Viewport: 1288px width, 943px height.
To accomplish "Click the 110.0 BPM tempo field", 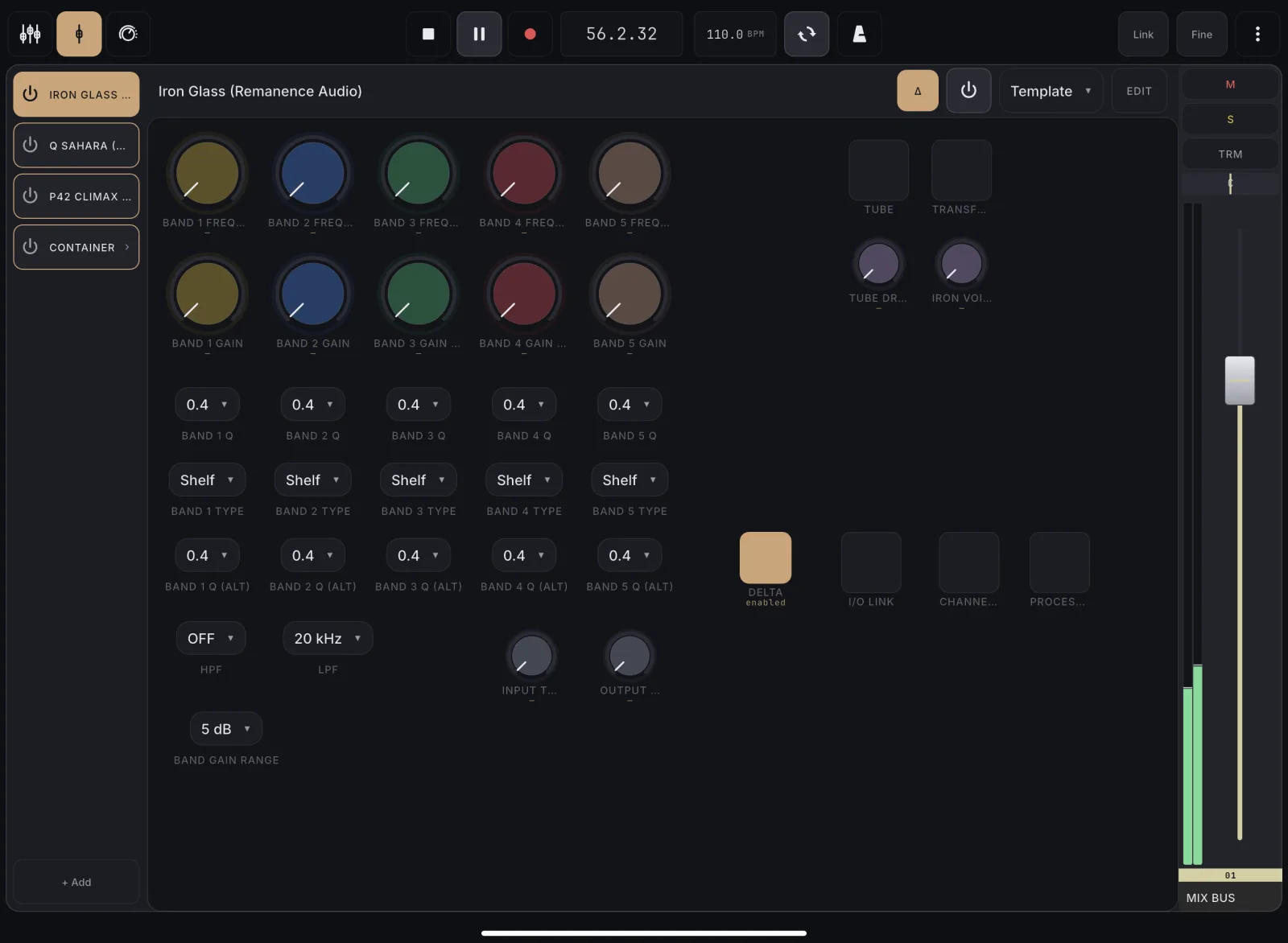I will (x=735, y=34).
